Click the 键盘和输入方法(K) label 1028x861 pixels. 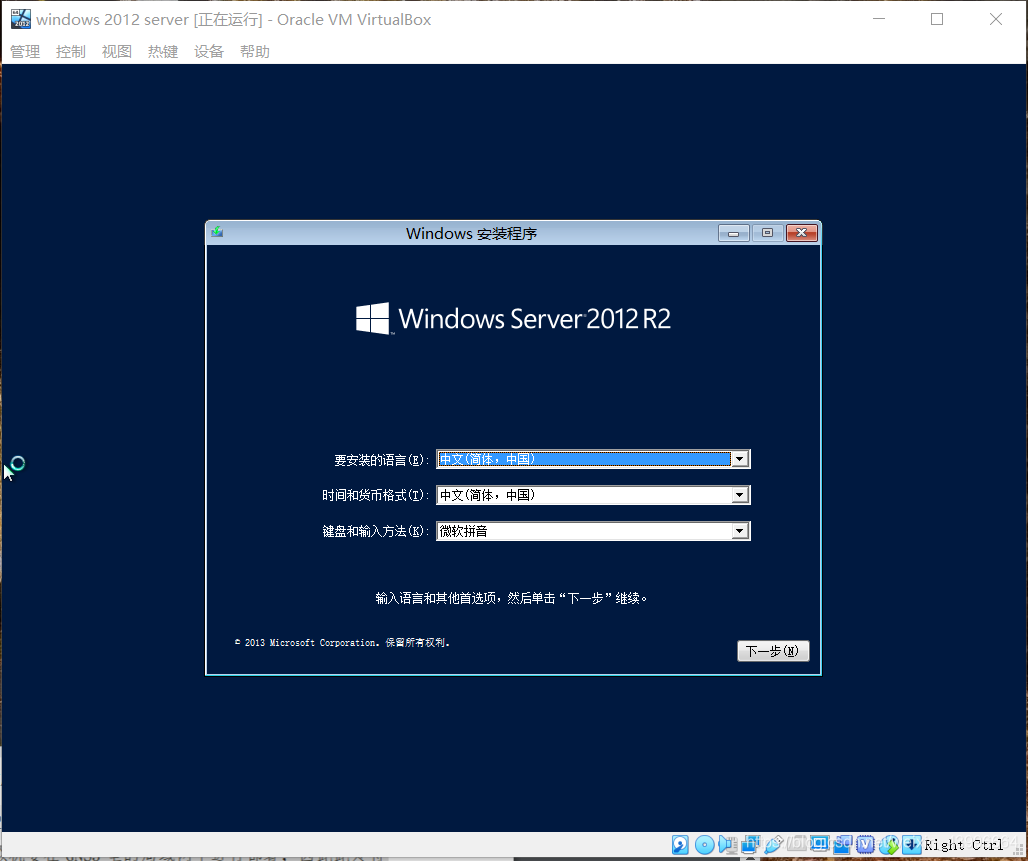coord(376,531)
